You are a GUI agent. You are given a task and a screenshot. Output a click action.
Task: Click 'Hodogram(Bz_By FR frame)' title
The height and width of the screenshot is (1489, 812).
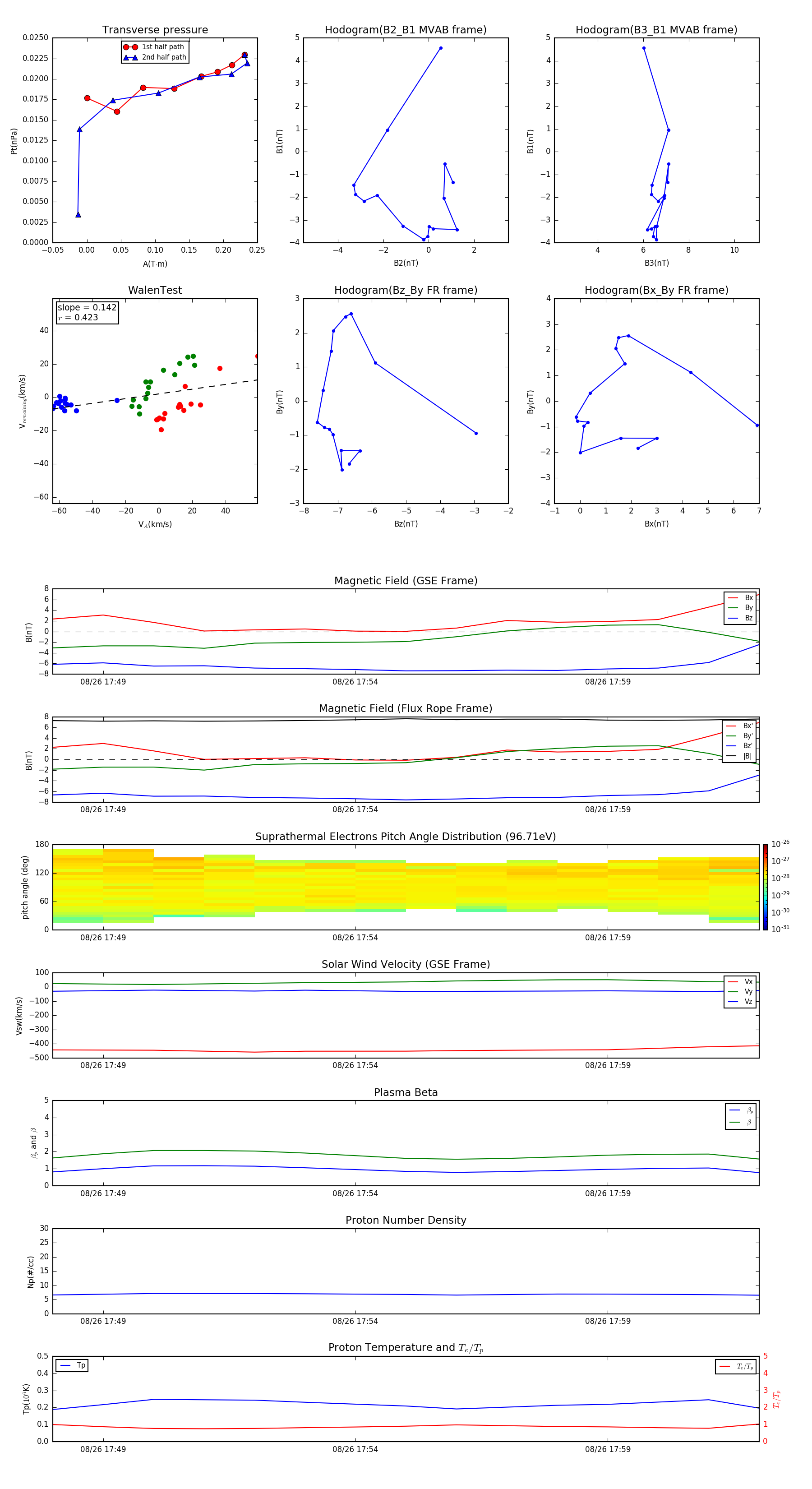tap(406, 290)
